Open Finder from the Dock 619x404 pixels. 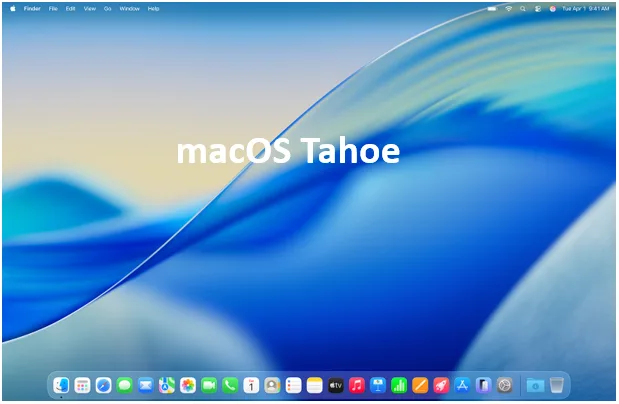(x=61, y=385)
